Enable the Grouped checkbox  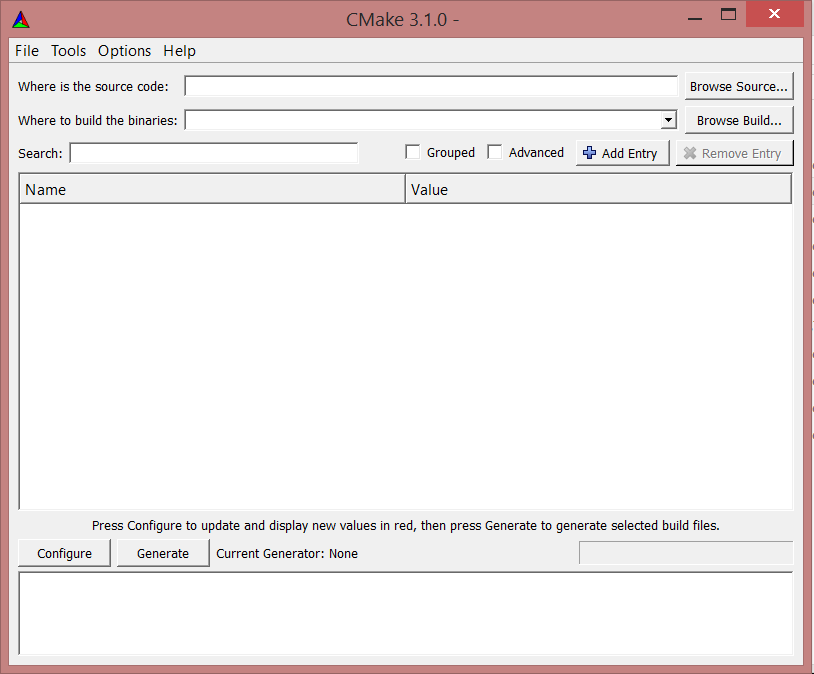413,152
